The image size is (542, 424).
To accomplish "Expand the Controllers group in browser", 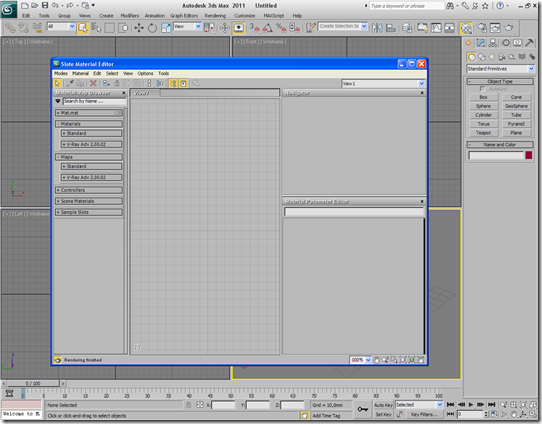I will (x=89, y=190).
